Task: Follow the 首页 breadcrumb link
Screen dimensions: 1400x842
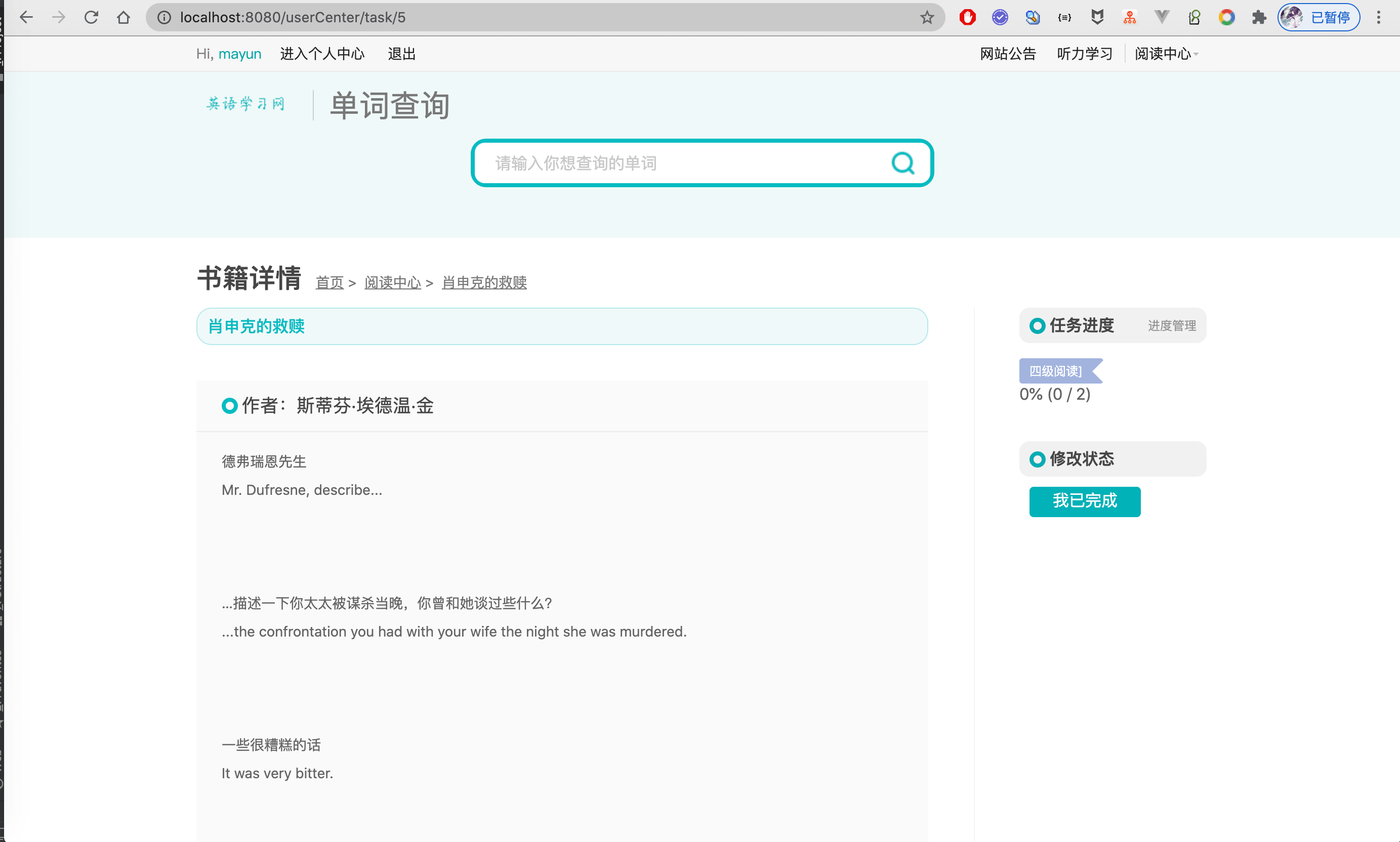Action: coord(329,282)
